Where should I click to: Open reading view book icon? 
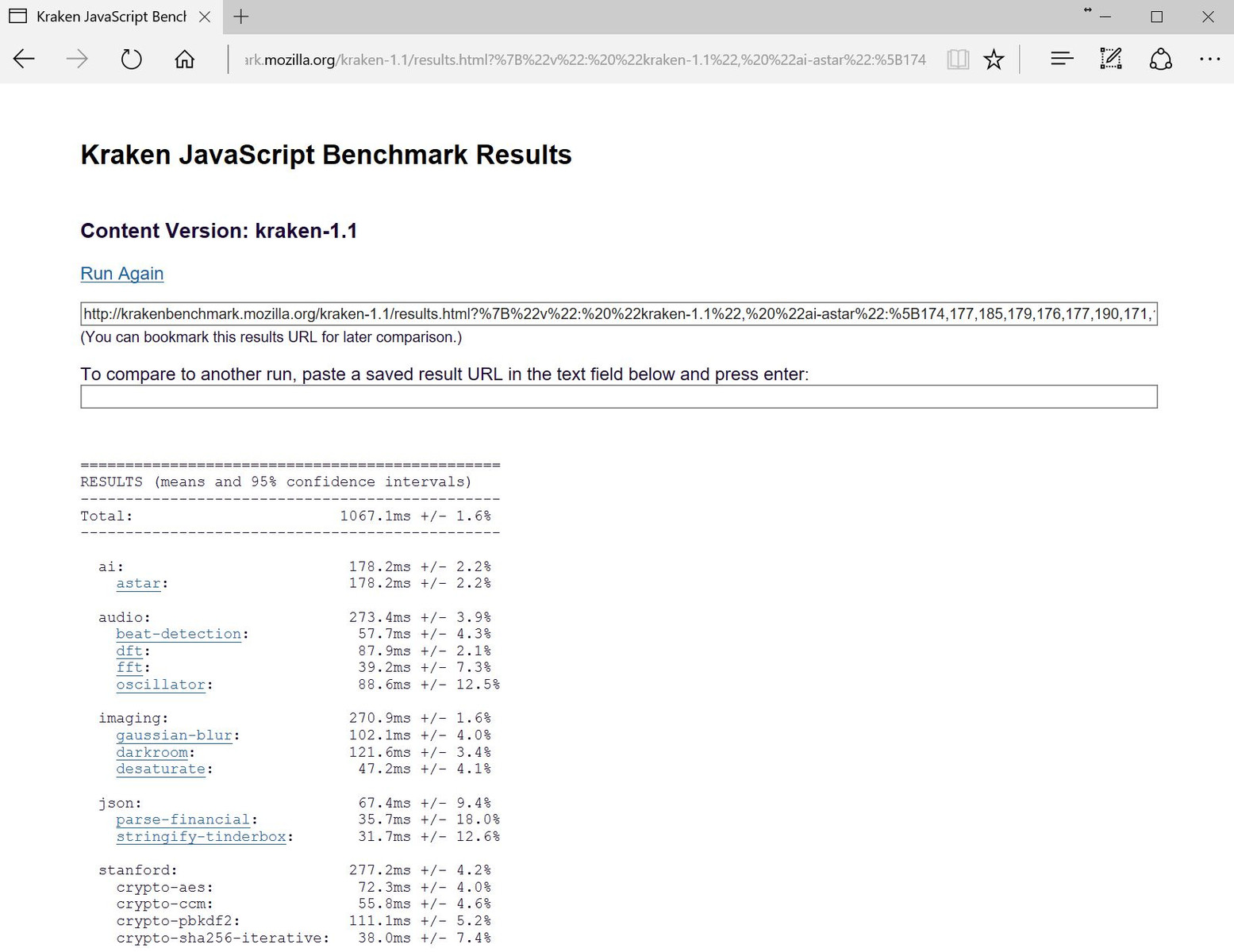pyautogui.click(x=958, y=59)
